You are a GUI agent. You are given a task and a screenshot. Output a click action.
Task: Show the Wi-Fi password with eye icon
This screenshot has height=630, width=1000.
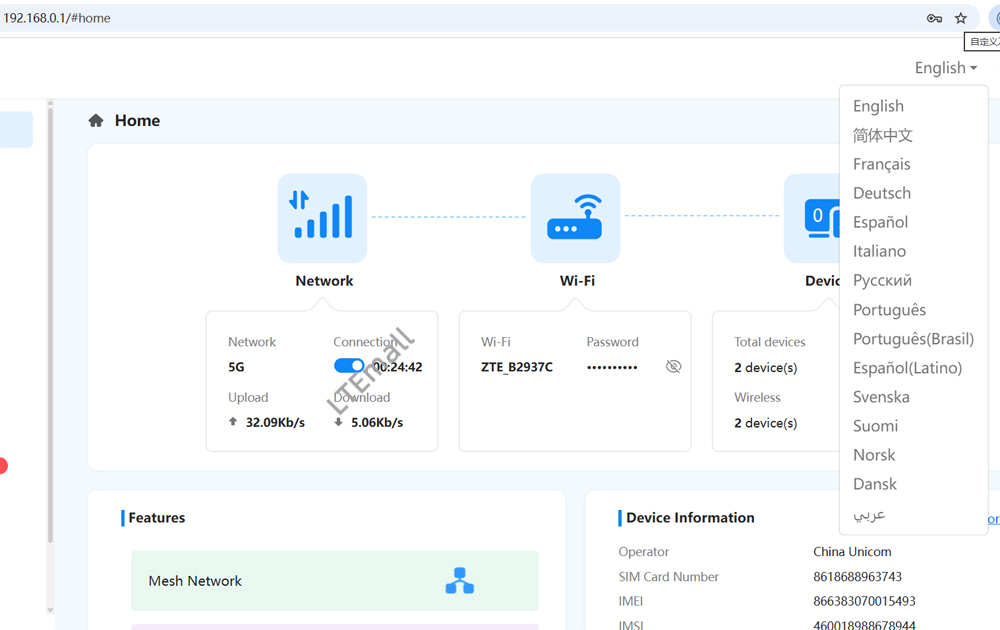673,367
